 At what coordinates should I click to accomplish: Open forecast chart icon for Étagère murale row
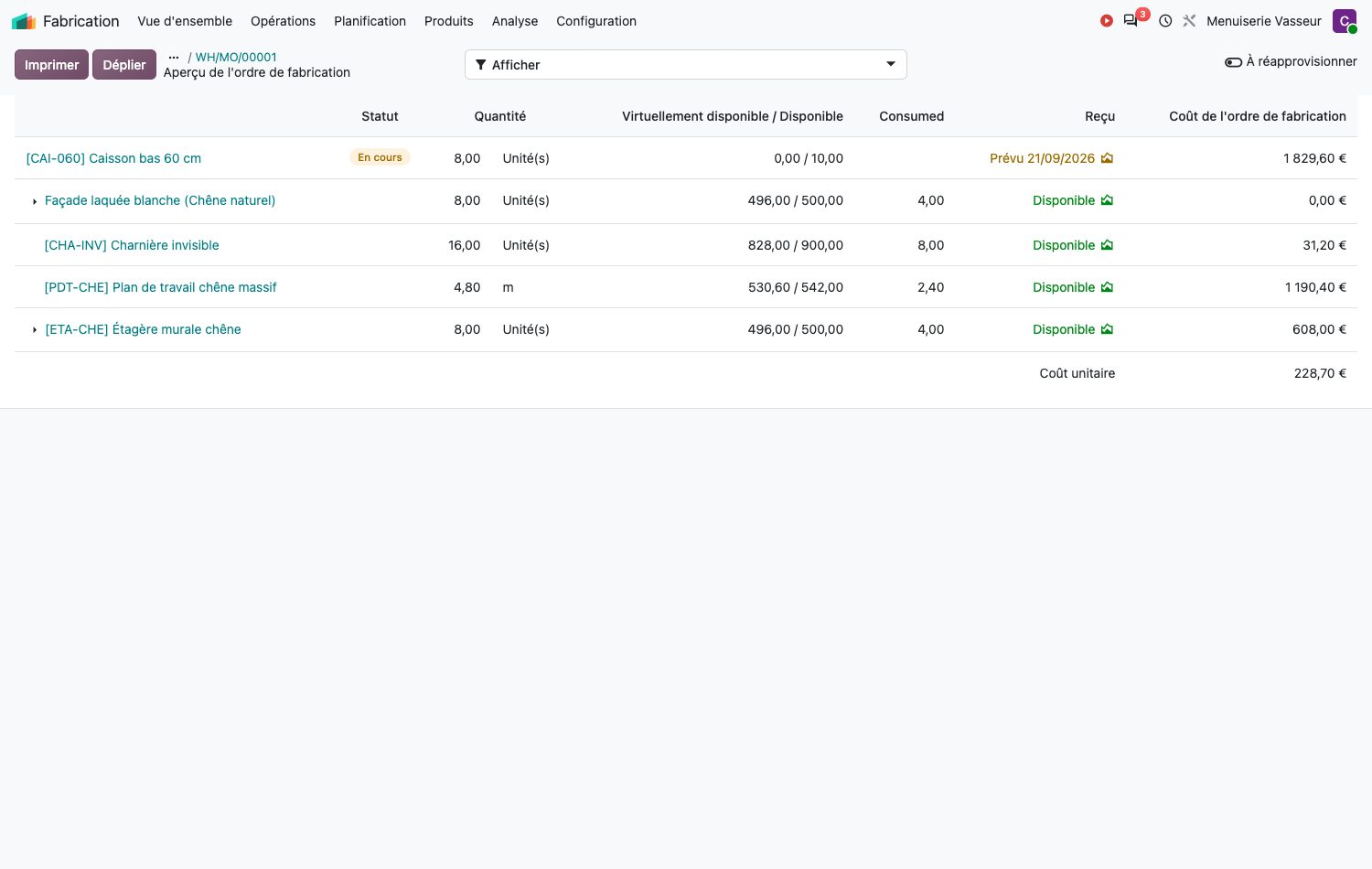click(1107, 329)
